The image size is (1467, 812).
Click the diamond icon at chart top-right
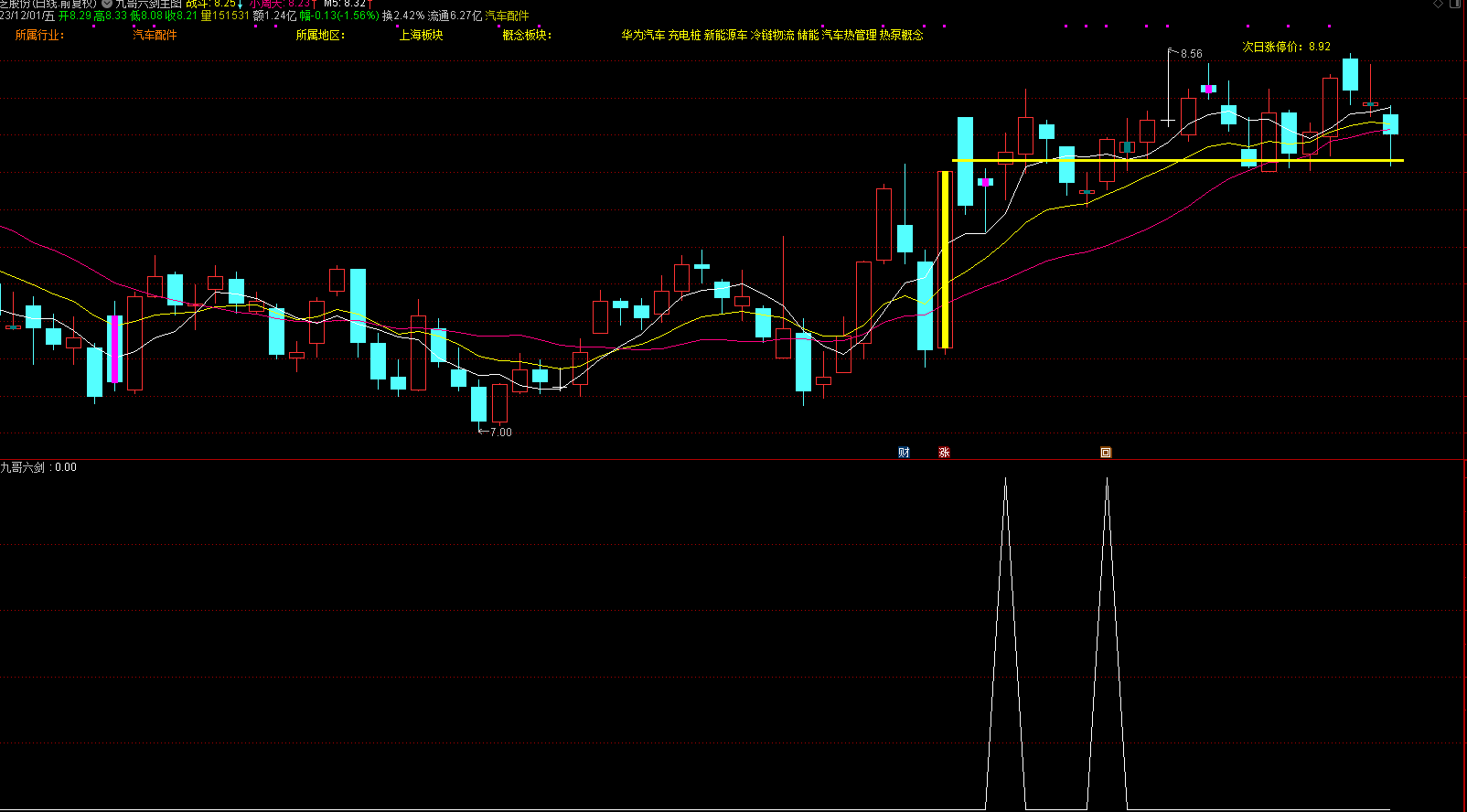(1439, 4)
